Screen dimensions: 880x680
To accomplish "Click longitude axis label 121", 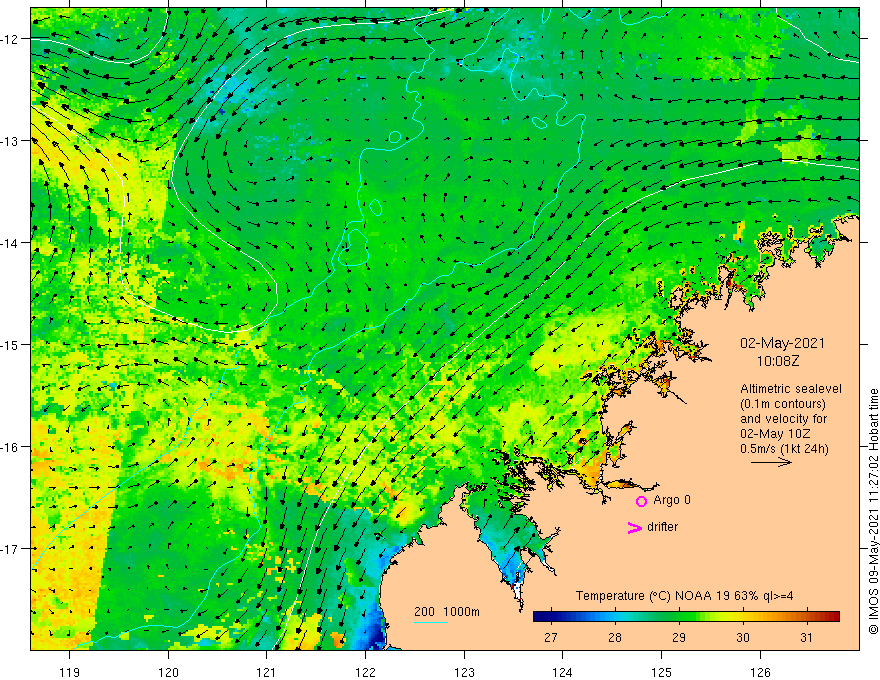I will pyautogui.click(x=267, y=672).
